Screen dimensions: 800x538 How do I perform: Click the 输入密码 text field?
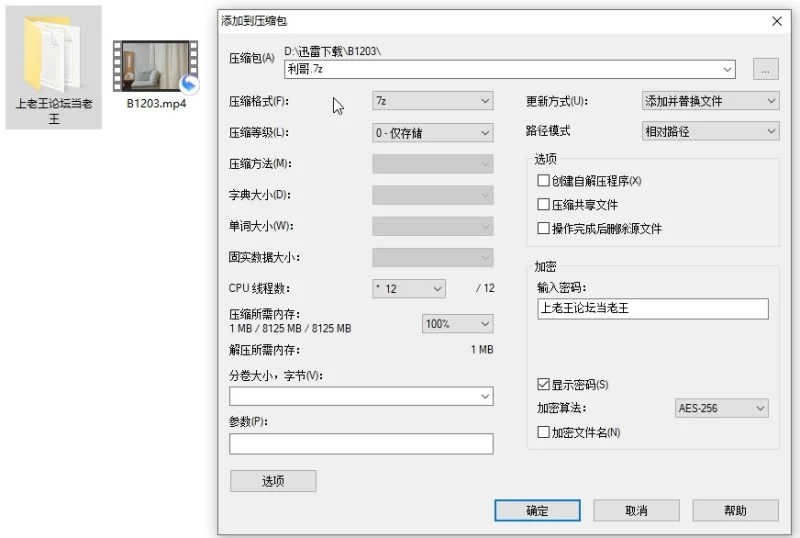click(x=652, y=309)
